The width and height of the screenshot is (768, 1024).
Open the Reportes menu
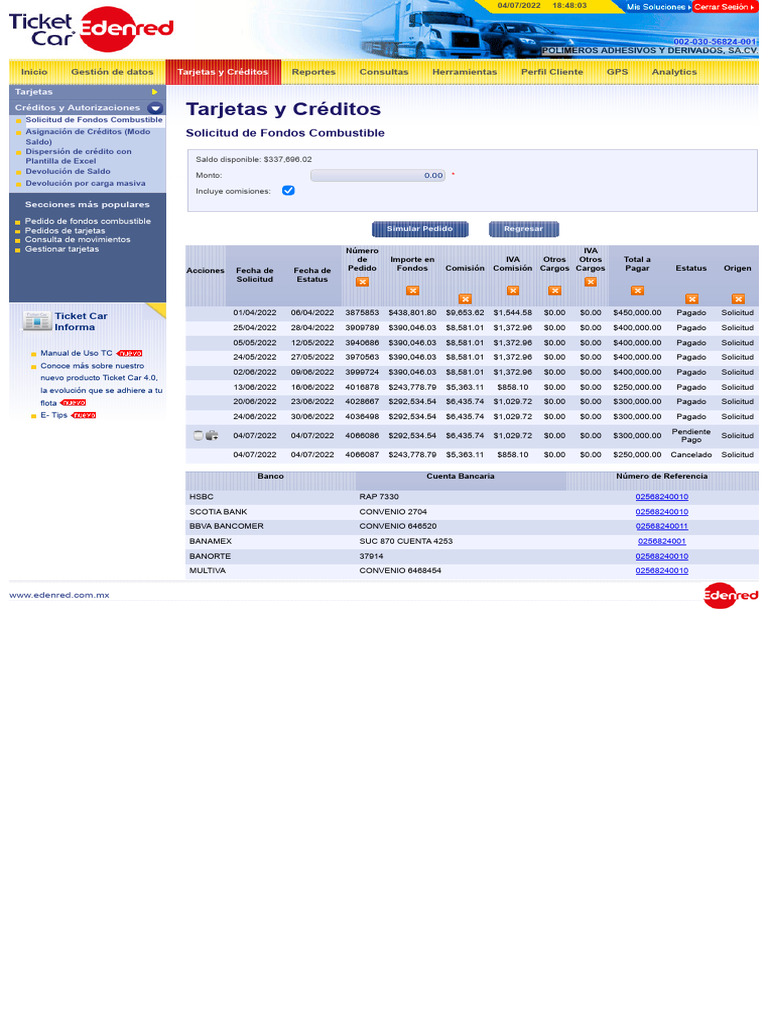point(313,72)
